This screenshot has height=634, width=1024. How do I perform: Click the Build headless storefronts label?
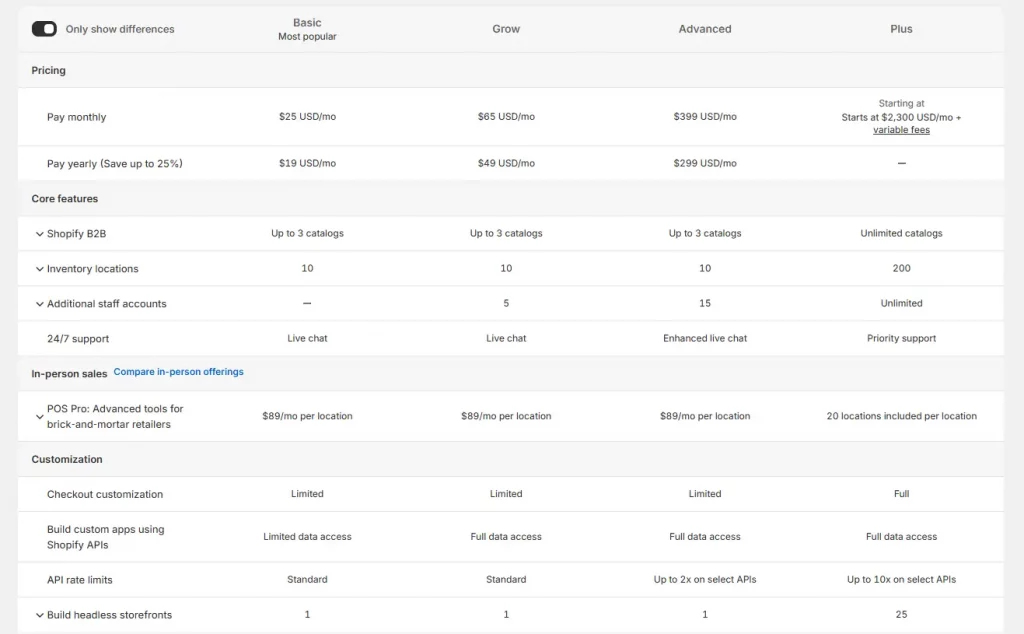[110, 615]
